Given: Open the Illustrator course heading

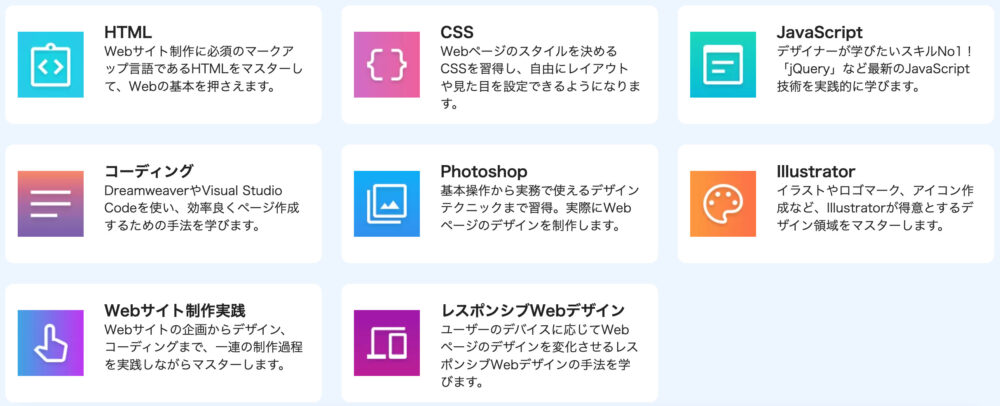Looking at the screenshot, I should [816, 171].
